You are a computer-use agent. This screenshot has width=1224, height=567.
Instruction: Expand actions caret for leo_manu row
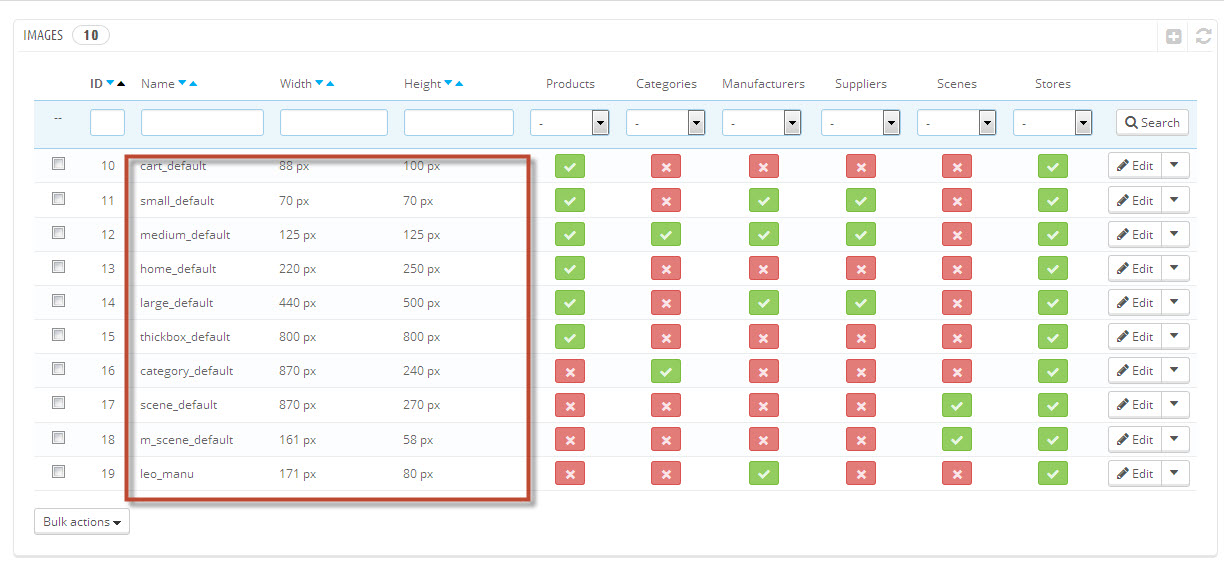pyautogui.click(x=1175, y=473)
